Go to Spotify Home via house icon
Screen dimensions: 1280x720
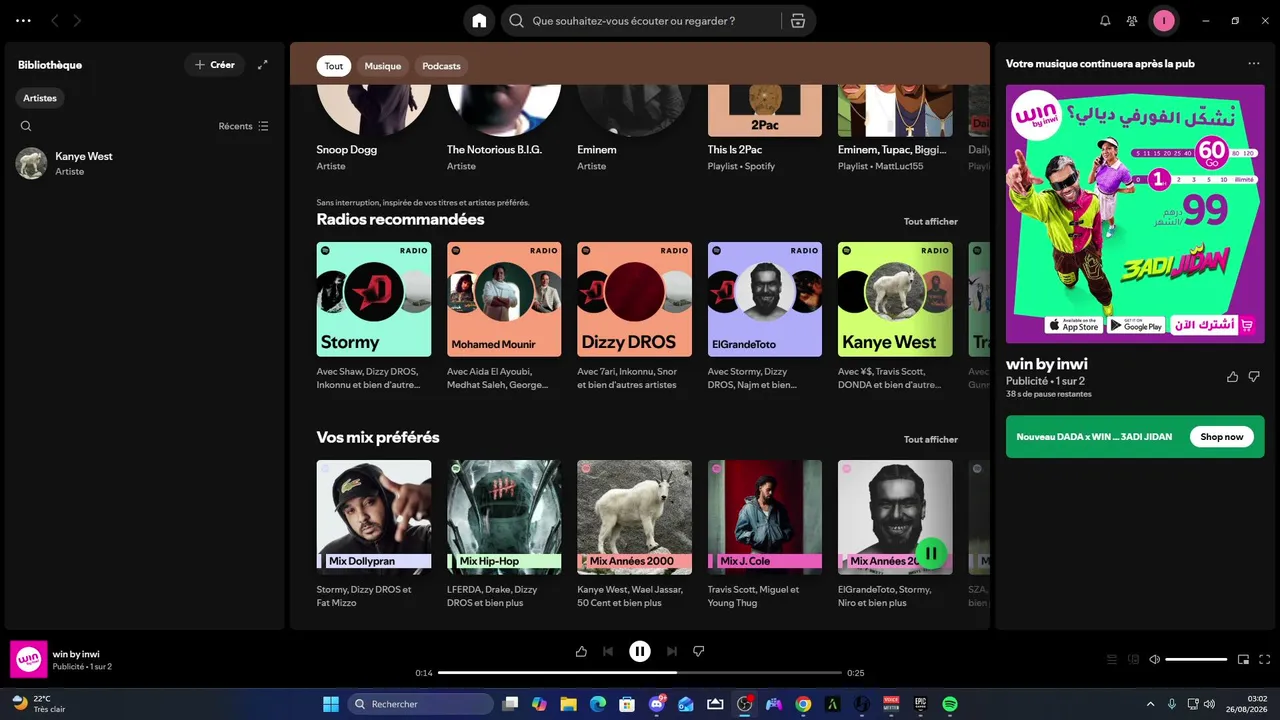pyautogui.click(x=479, y=21)
